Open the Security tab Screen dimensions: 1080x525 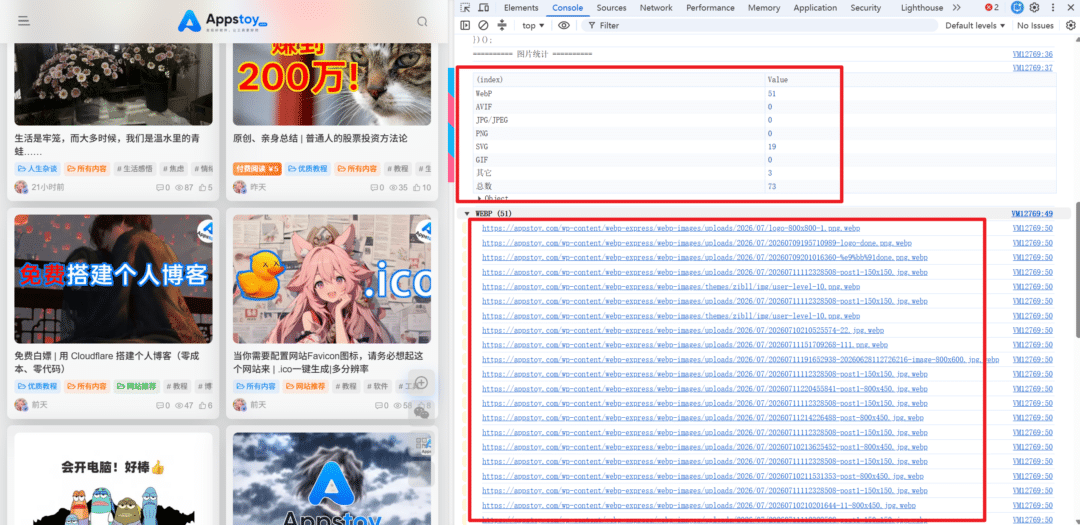pos(866,8)
